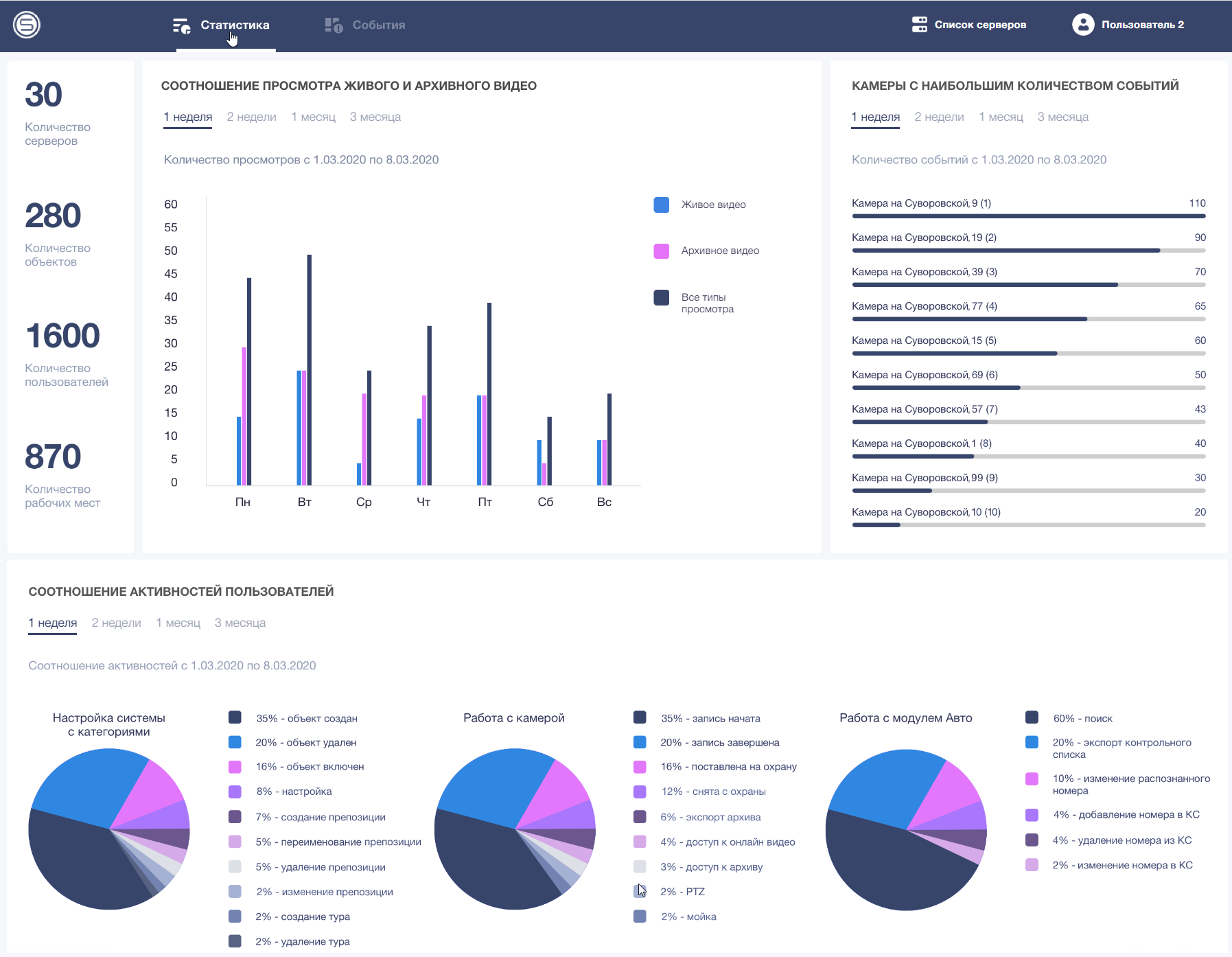Click the 2% - PTZ legend swatch
This screenshot has width=1232, height=957.
640,891
